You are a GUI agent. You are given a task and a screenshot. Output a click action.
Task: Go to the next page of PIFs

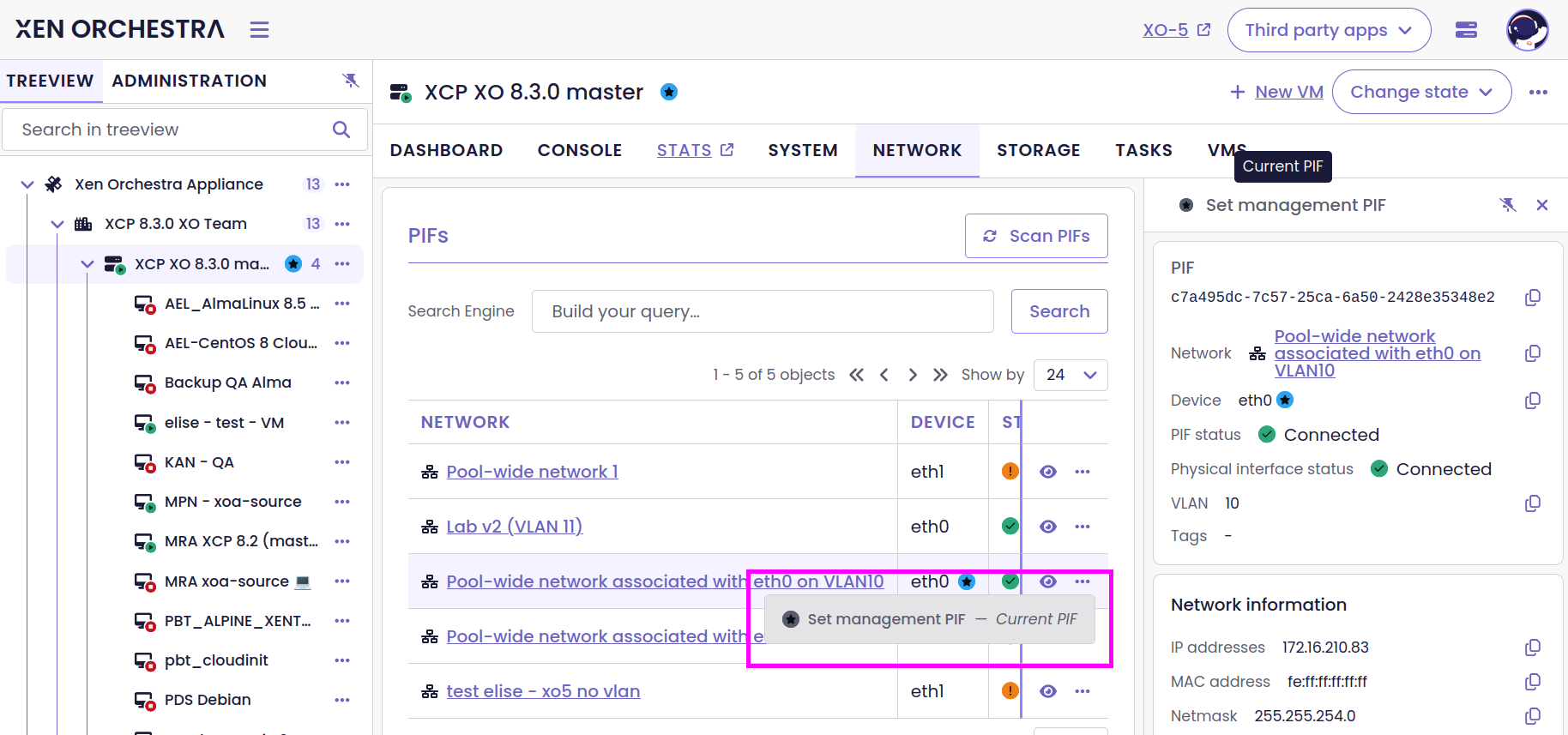[913, 375]
